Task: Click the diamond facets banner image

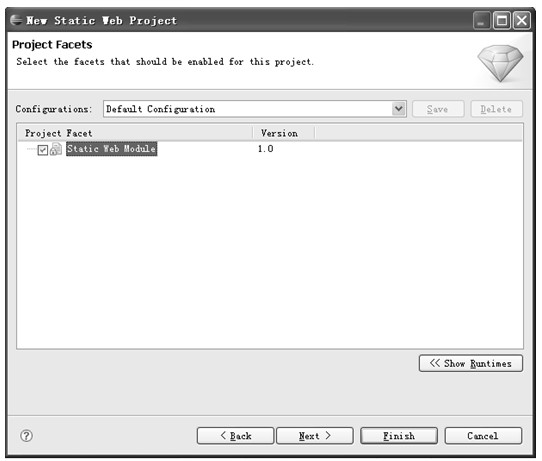Action: point(500,63)
